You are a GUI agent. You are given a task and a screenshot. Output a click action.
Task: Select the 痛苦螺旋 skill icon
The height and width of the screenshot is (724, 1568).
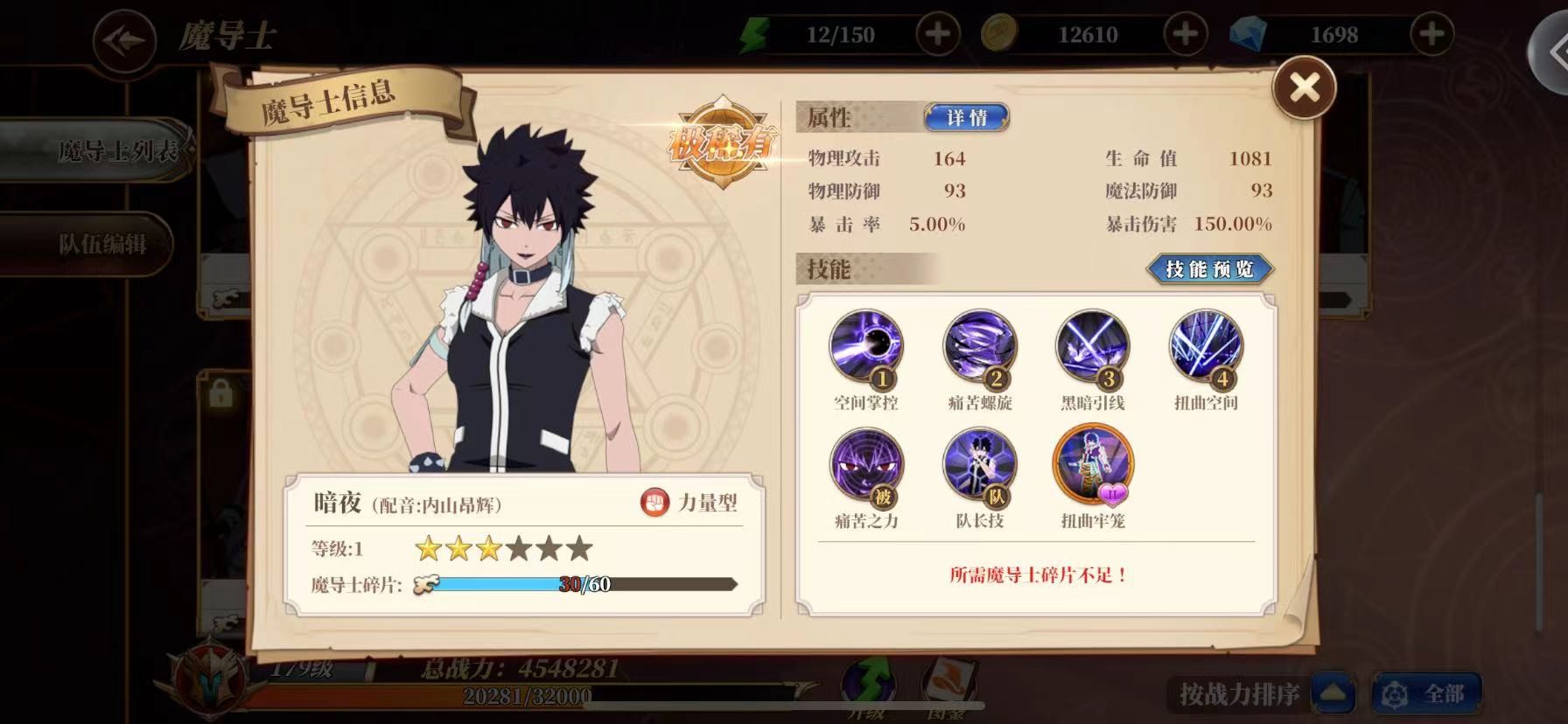[980, 348]
